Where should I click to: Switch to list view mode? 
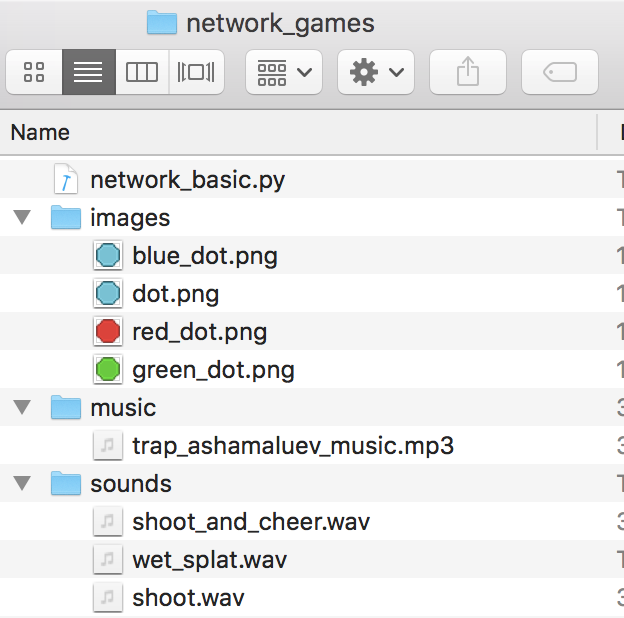coord(88,72)
